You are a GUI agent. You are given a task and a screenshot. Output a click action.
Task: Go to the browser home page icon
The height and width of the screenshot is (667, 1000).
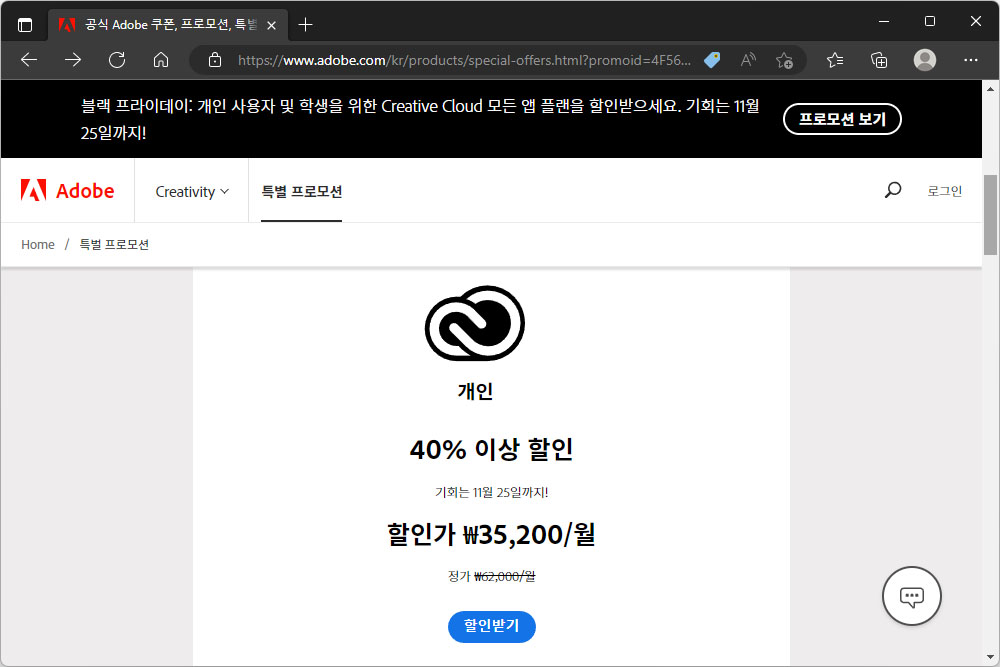(x=161, y=60)
